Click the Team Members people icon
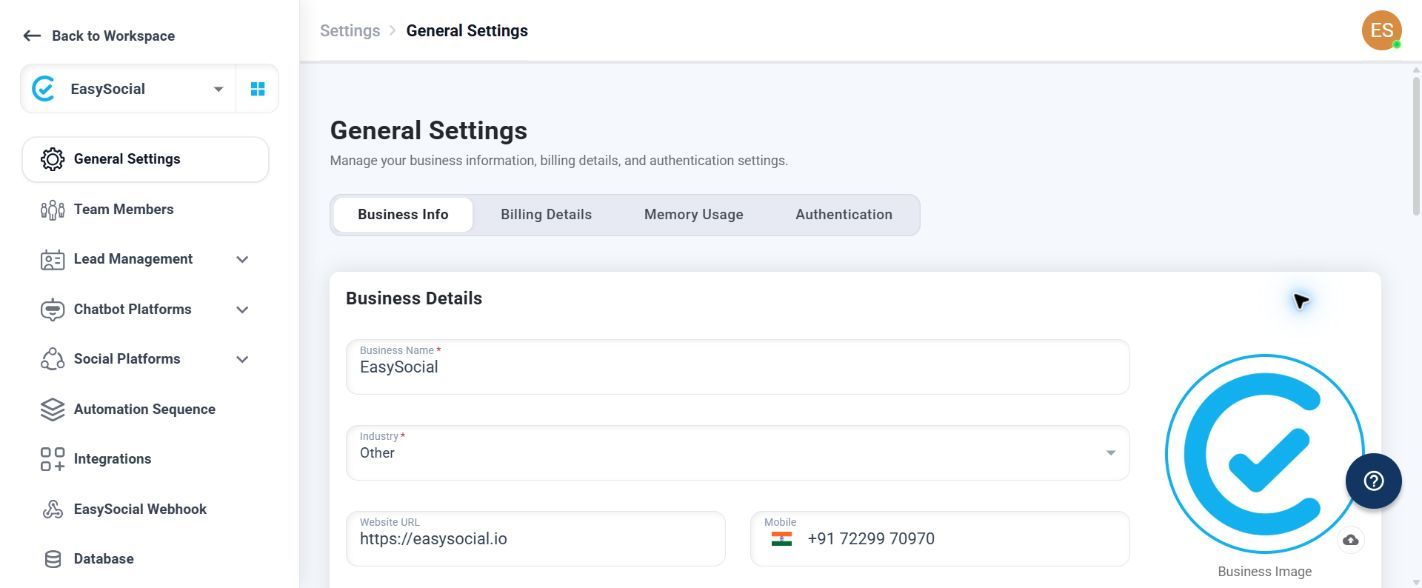The image size is (1422, 588). tap(52, 209)
